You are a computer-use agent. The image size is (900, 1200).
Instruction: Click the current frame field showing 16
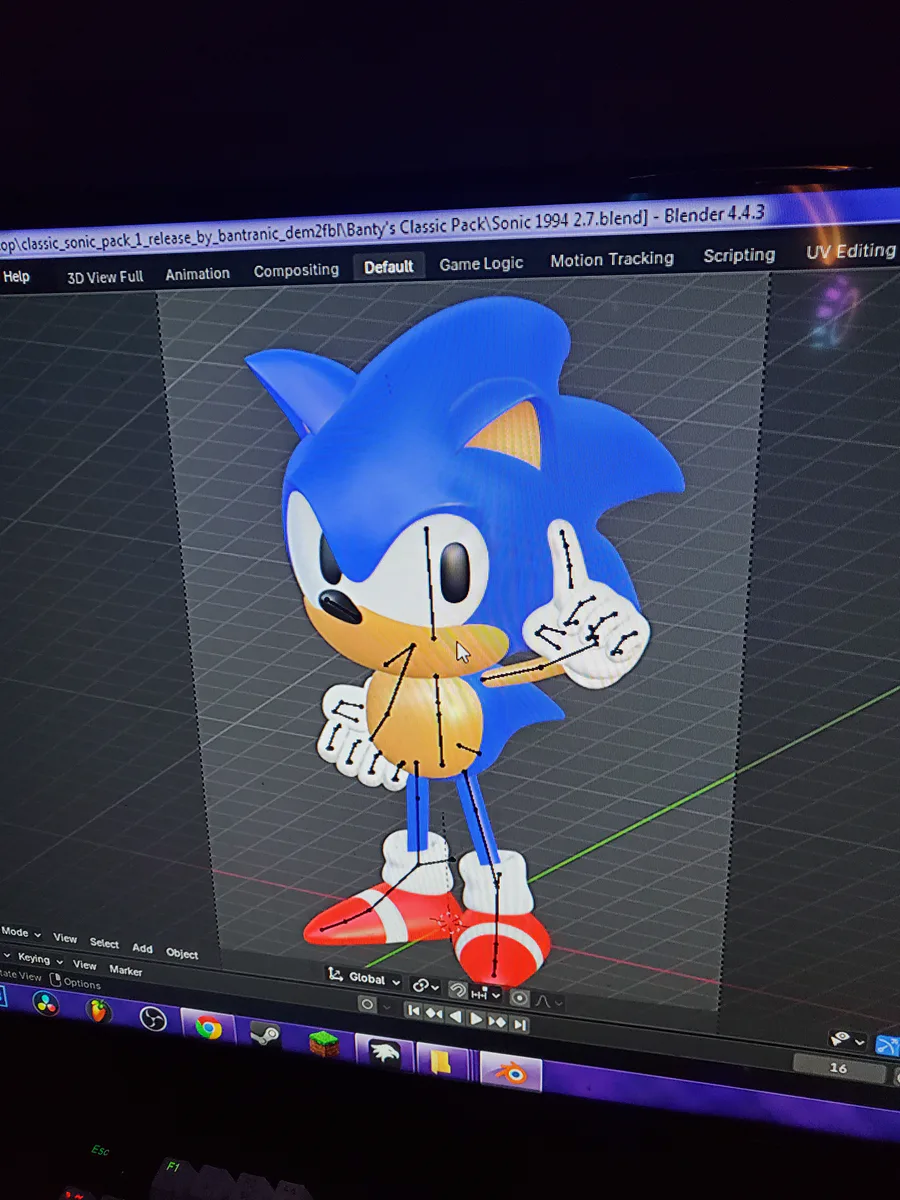pos(838,1067)
